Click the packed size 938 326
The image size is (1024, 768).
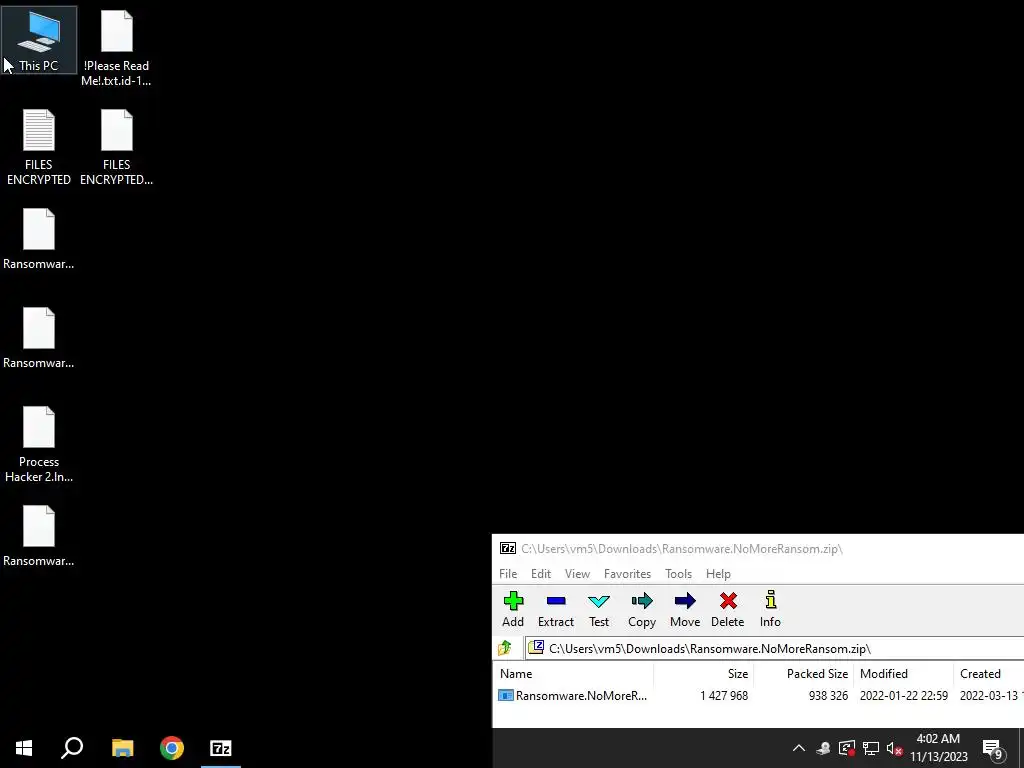point(828,696)
